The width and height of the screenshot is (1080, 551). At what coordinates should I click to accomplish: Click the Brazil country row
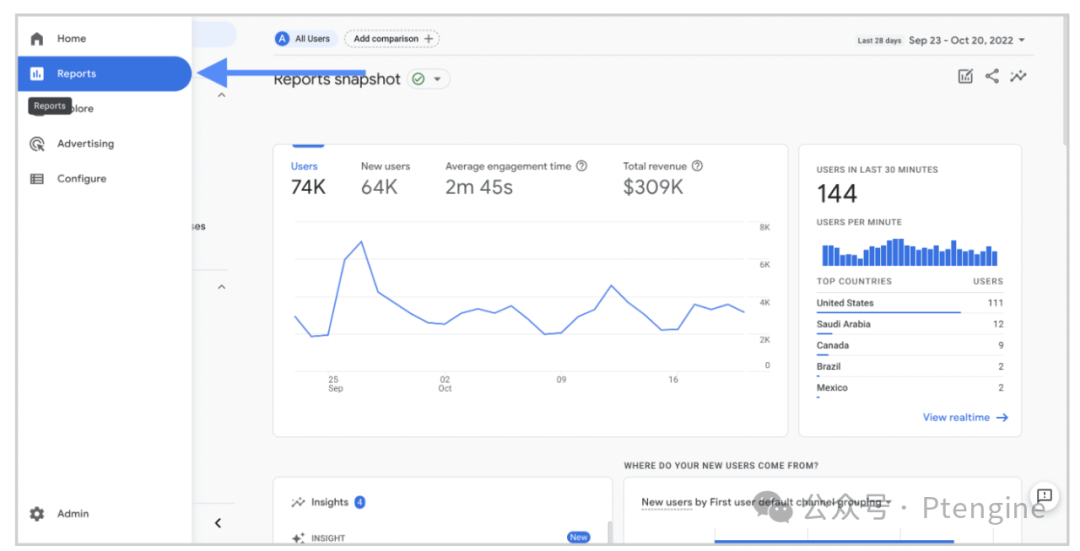click(x=910, y=367)
